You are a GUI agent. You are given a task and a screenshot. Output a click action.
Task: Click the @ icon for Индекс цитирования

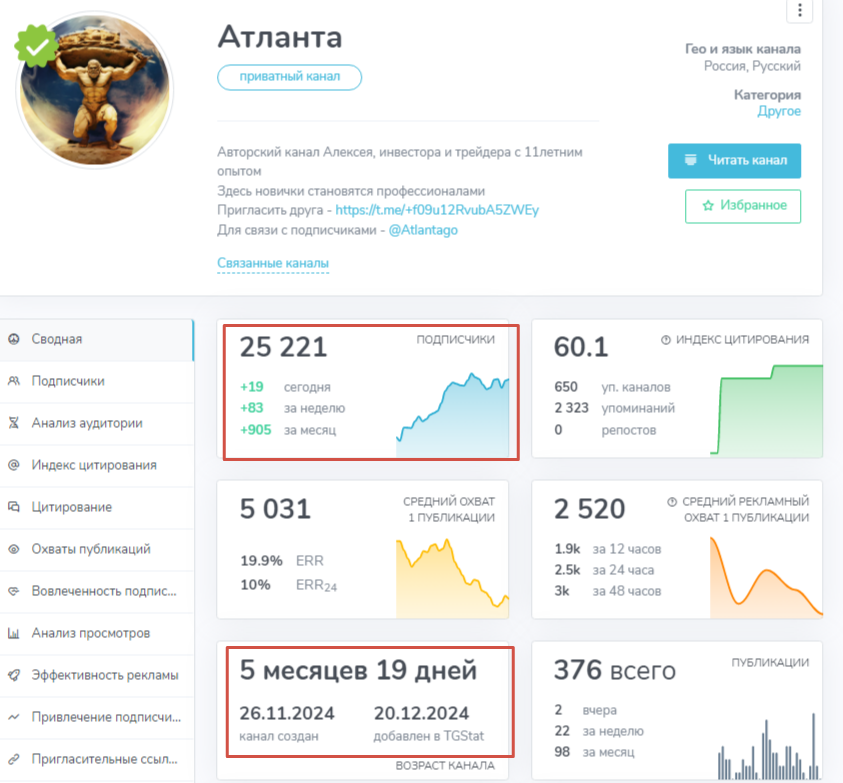pos(14,465)
